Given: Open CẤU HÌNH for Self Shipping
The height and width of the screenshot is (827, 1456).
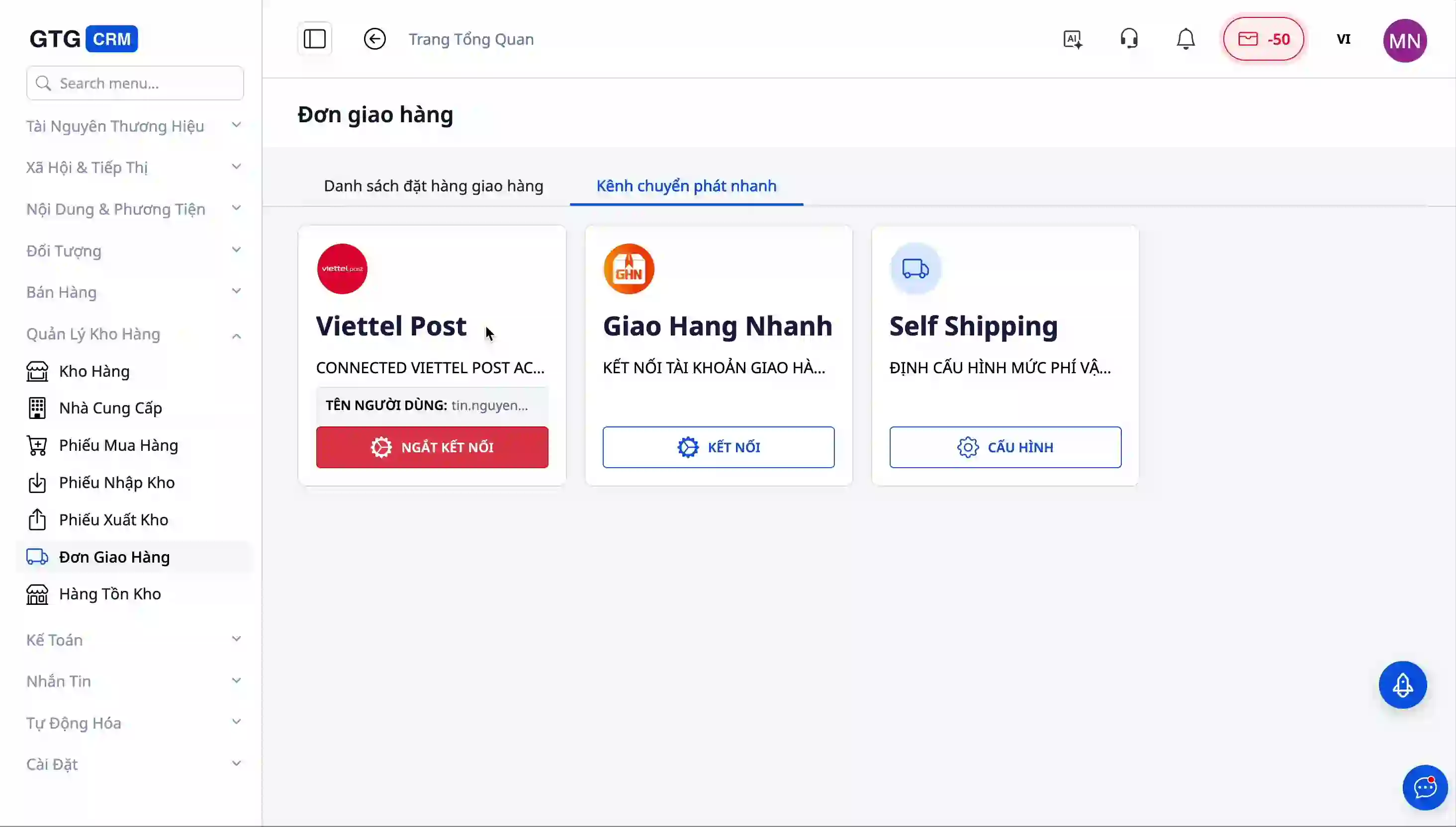Looking at the screenshot, I should pyautogui.click(x=1004, y=447).
